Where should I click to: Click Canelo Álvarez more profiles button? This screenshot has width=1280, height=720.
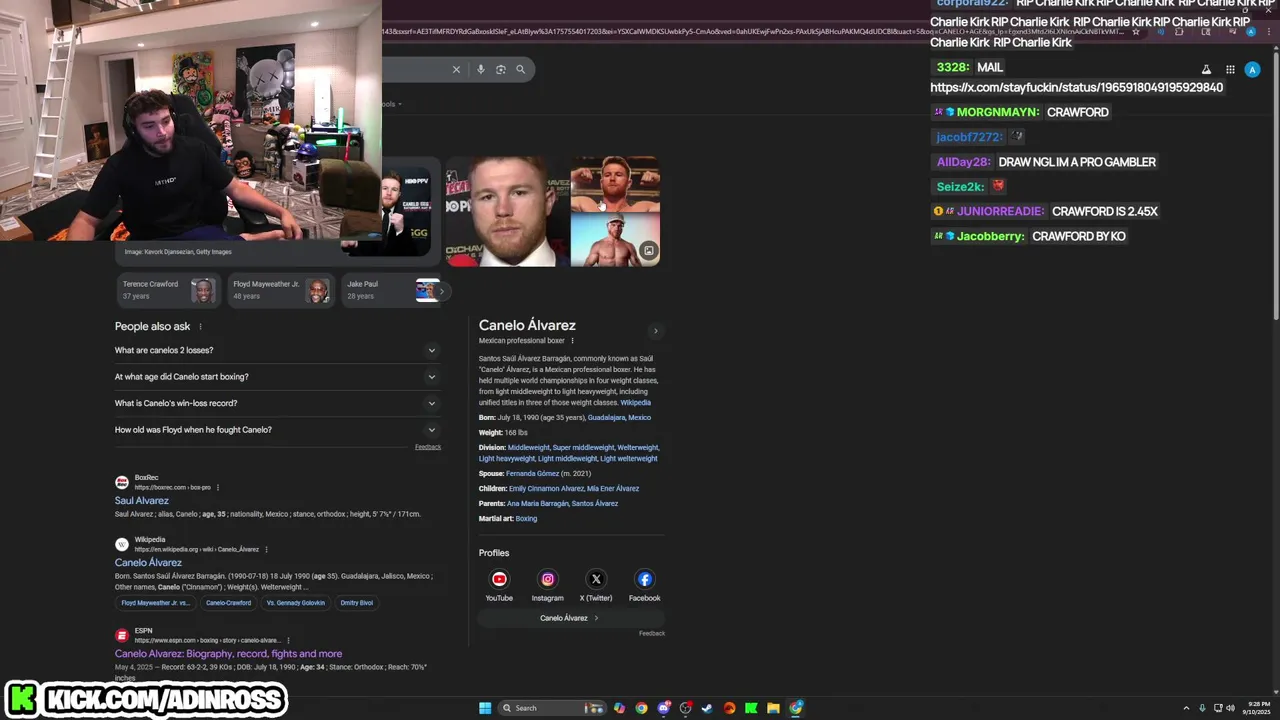pyautogui.click(x=569, y=618)
